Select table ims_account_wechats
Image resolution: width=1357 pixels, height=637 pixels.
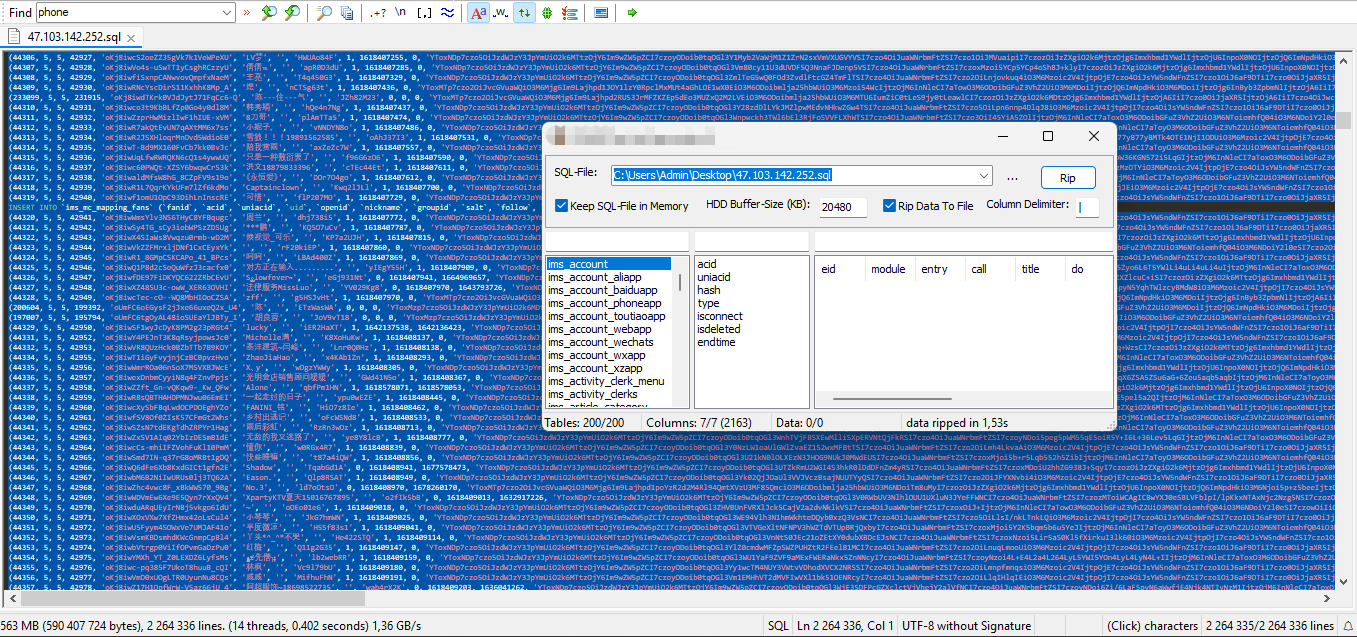click(608, 342)
